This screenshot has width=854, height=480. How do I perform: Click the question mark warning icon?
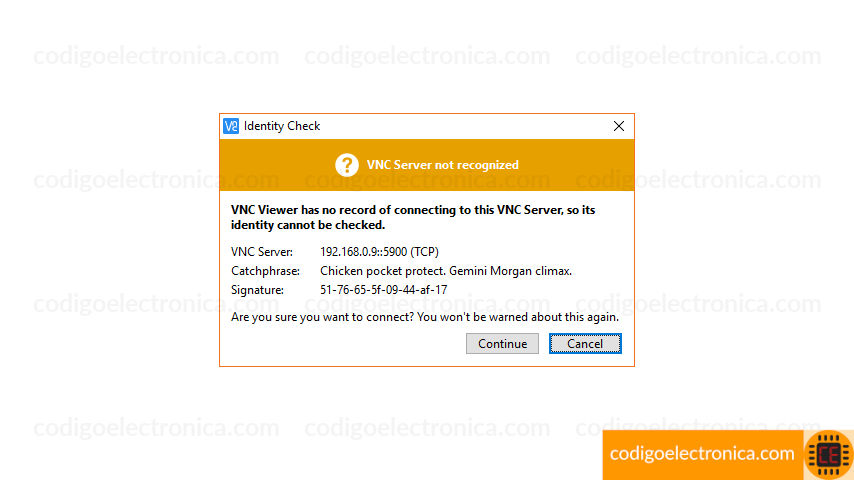[346, 165]
